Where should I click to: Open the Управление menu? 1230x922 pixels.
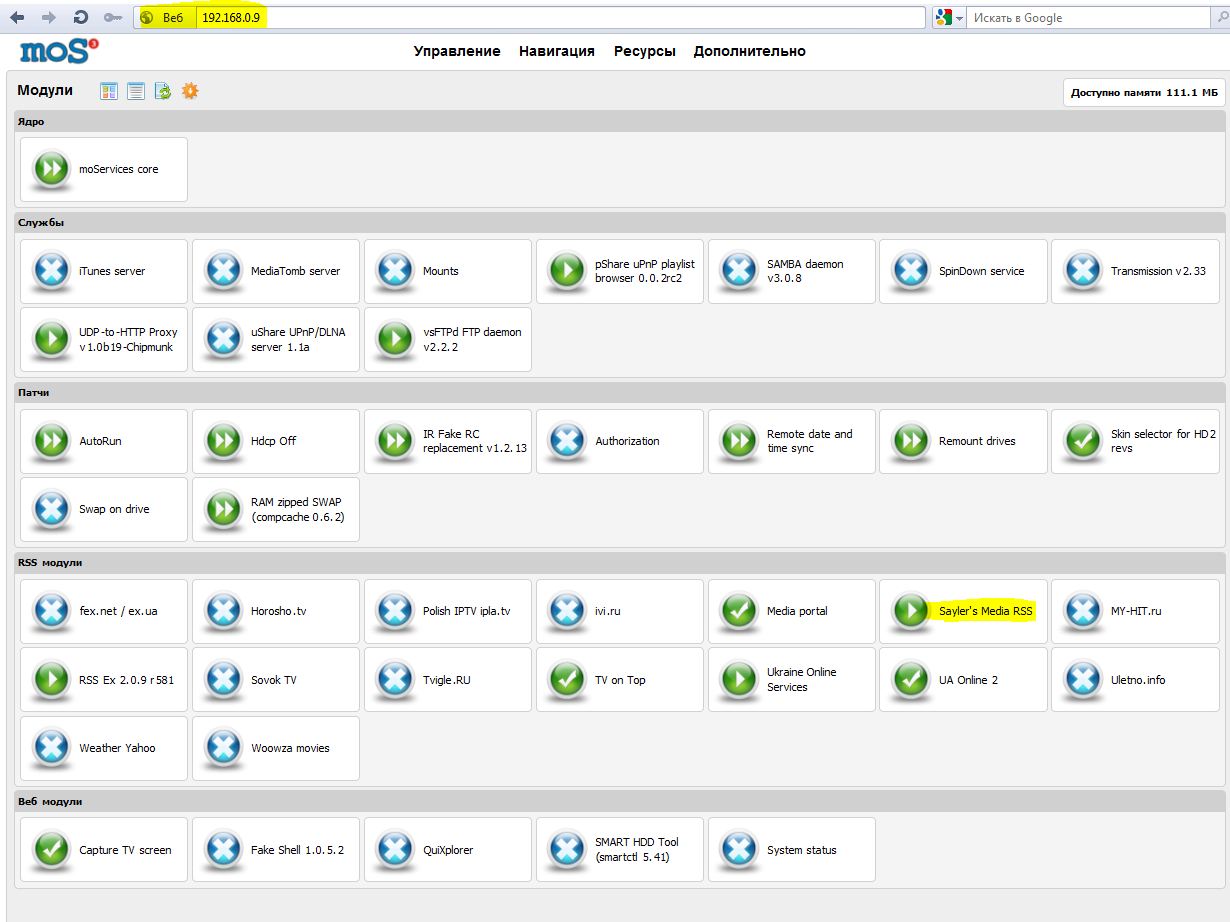(x=457, y=51)
